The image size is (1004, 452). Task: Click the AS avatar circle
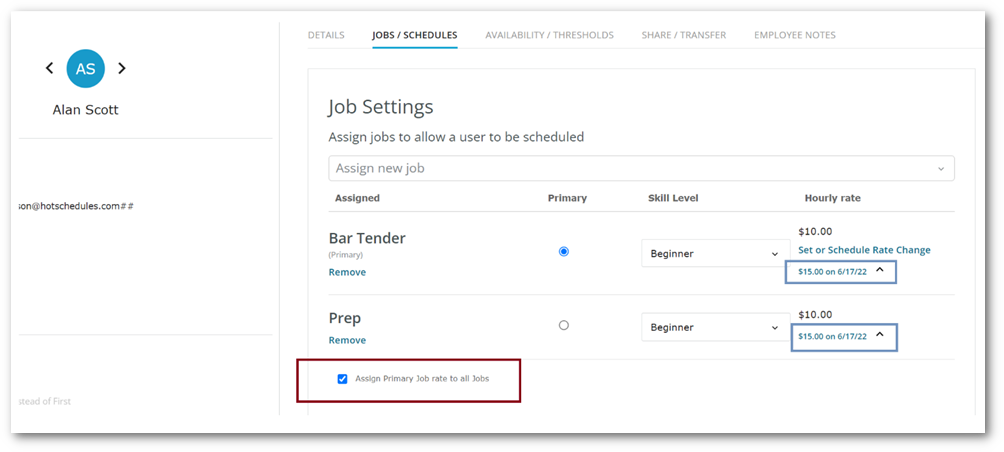(x=86, y=69)
